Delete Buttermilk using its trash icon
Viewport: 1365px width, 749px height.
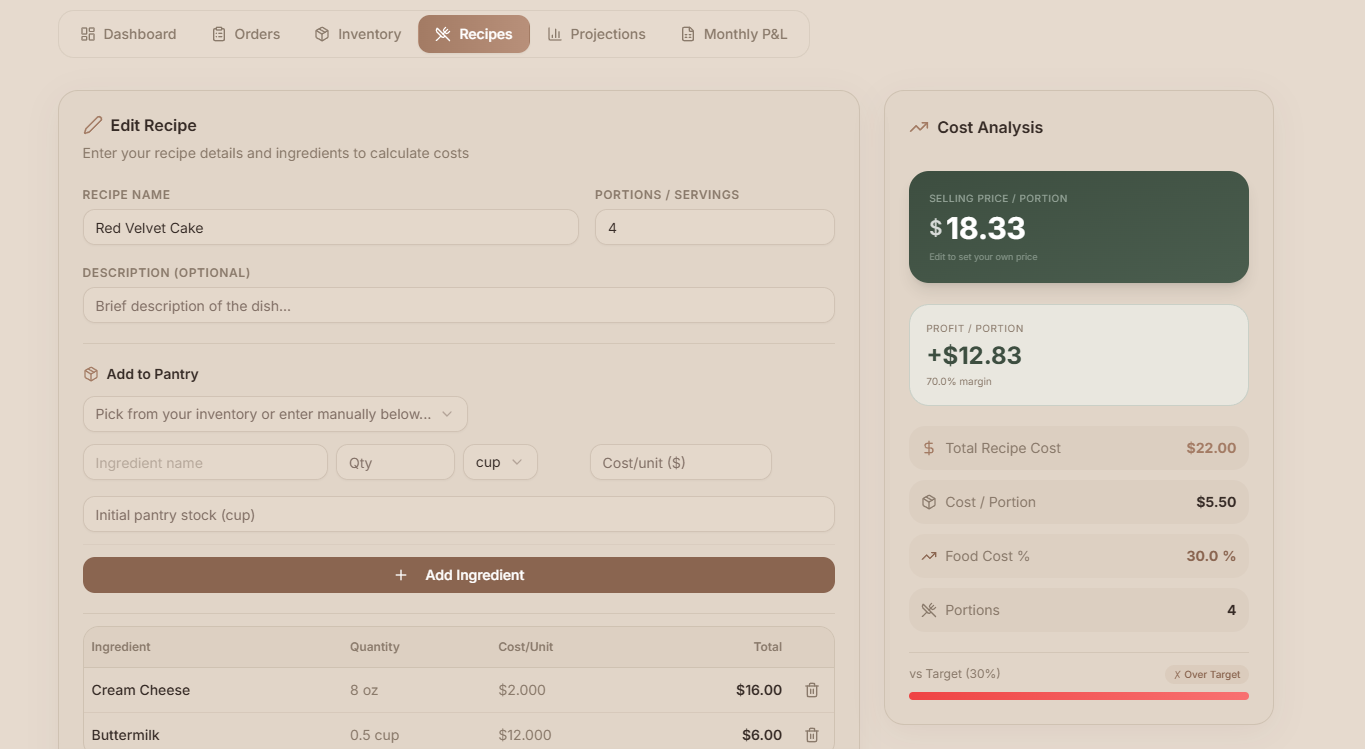[811, 734]
